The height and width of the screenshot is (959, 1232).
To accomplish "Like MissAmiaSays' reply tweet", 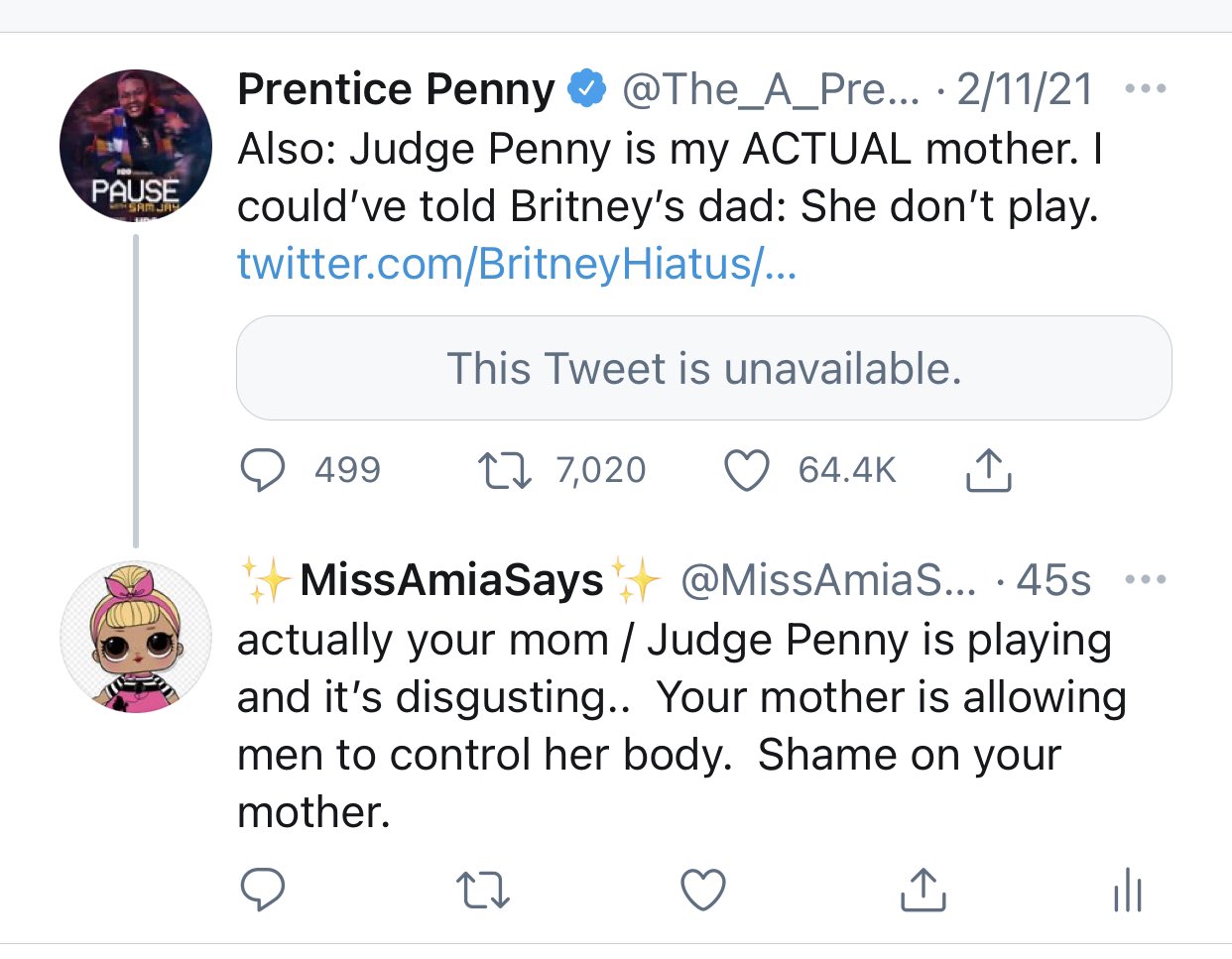I will pyautogui.click(x=703, y=890).
